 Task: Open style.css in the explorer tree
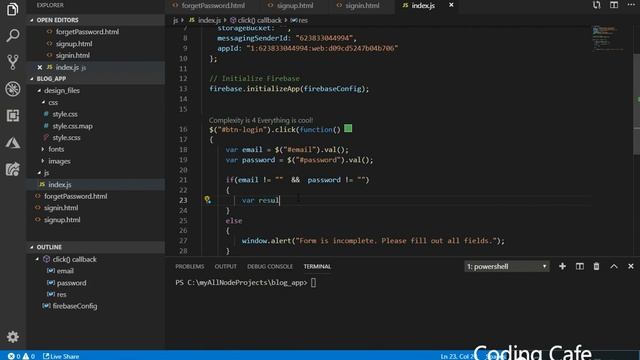tap(65, 114)
